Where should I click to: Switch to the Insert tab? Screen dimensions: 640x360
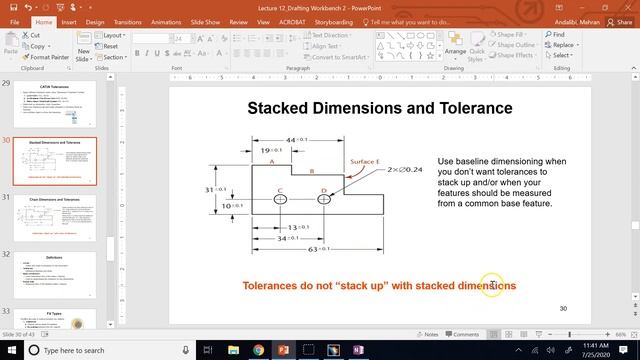click(x=69, y=22)
